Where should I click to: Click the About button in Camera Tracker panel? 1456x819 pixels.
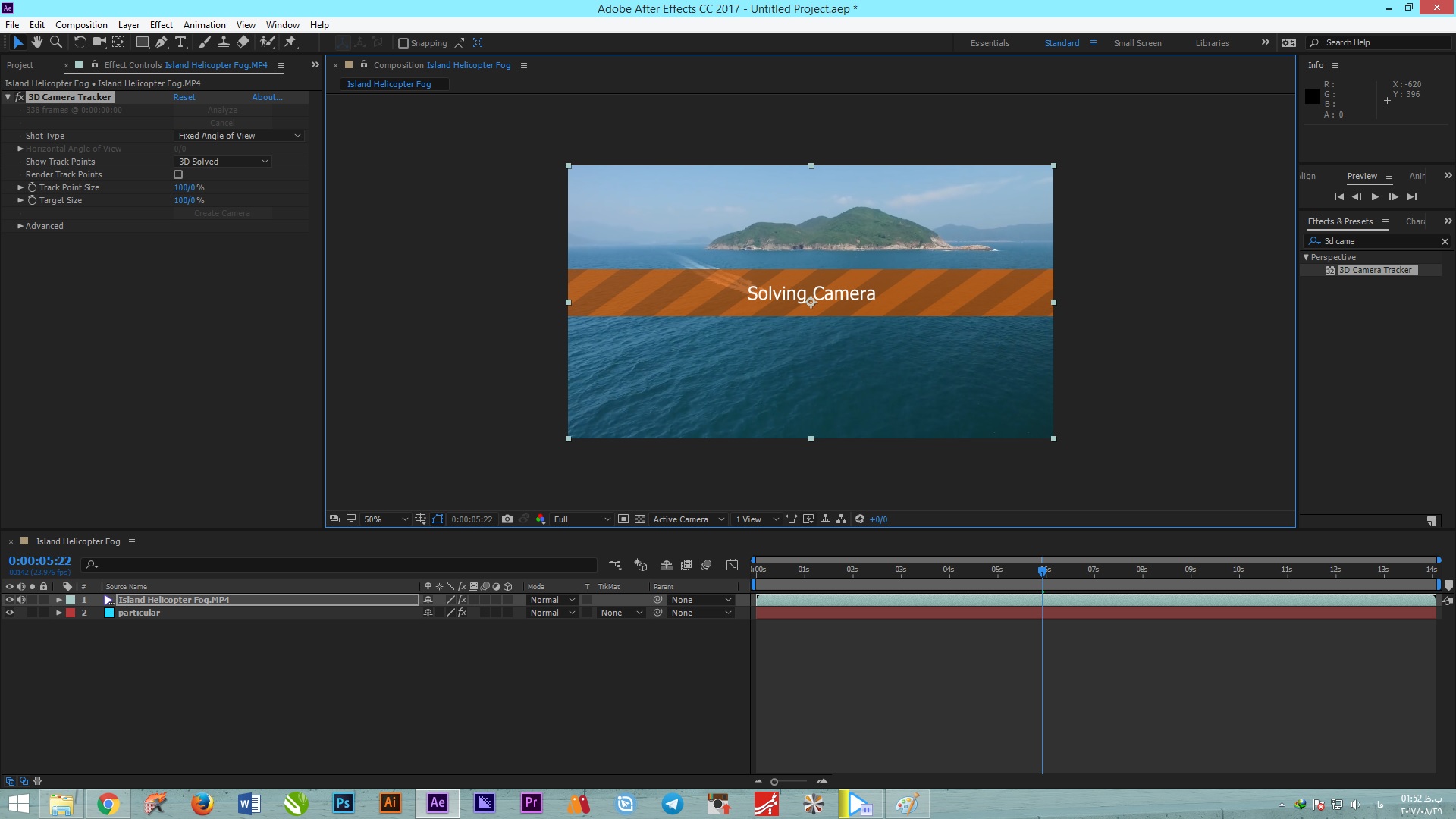click(266, 97)
